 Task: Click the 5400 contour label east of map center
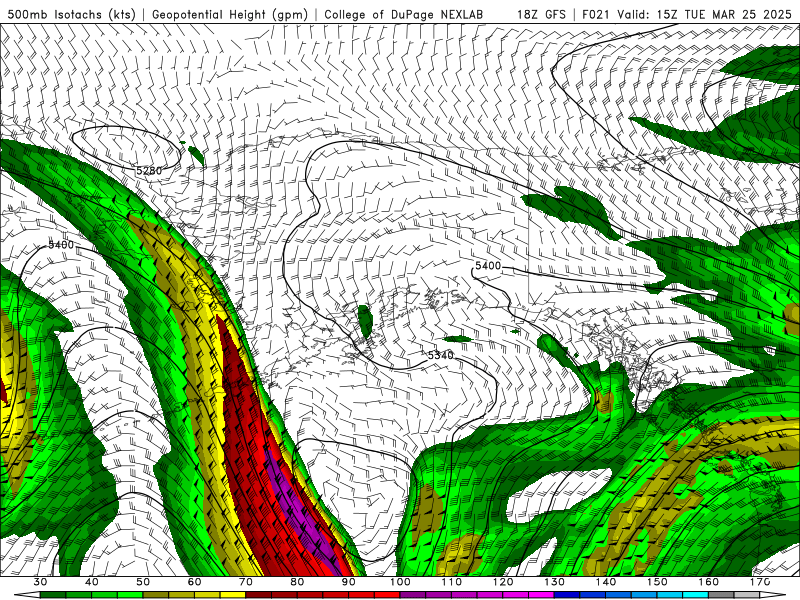(488, 266)
